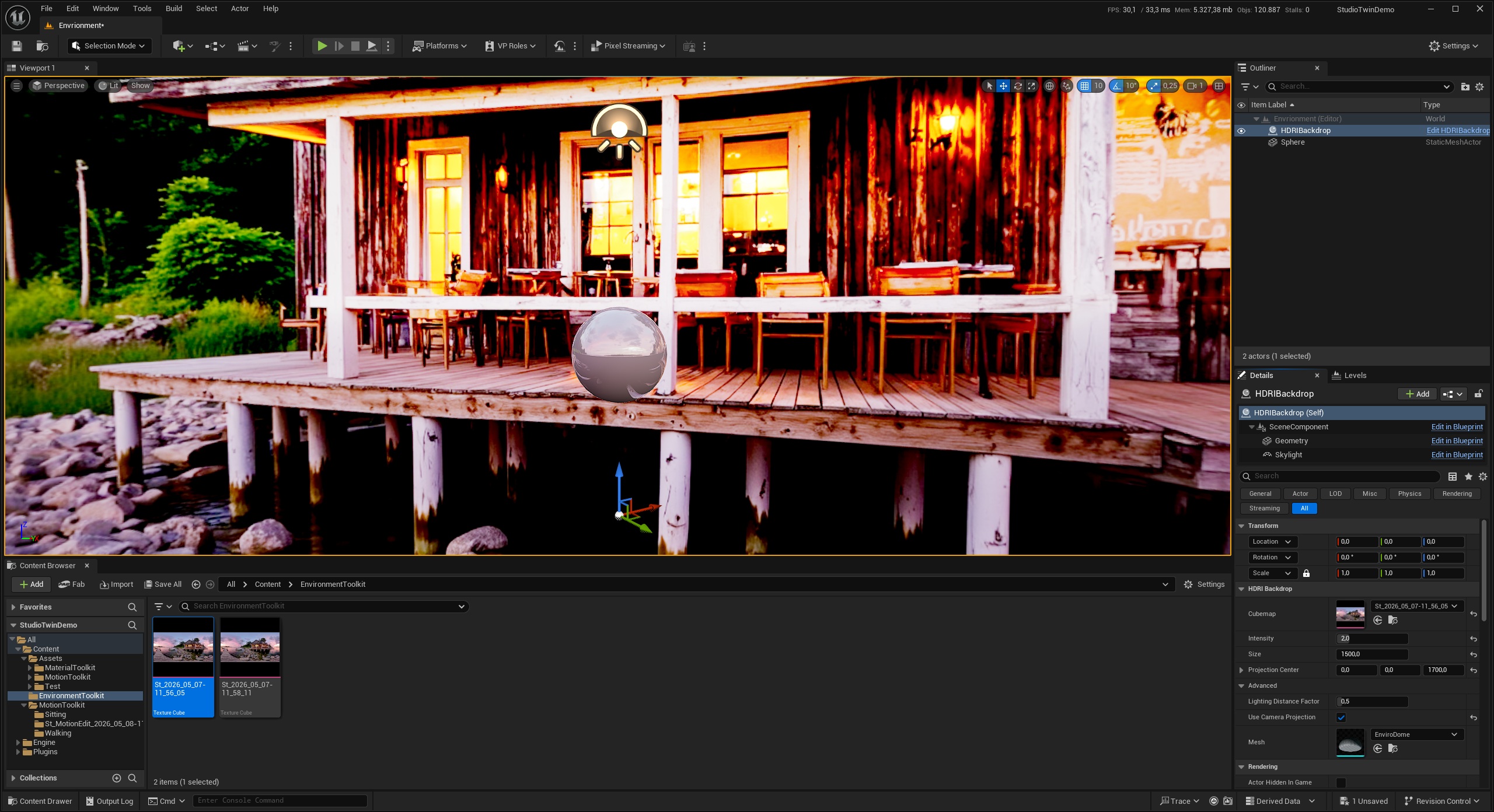1494x812 pixels.
Task: Open the Selection Mode dropdown
Action: pos(109,46)
